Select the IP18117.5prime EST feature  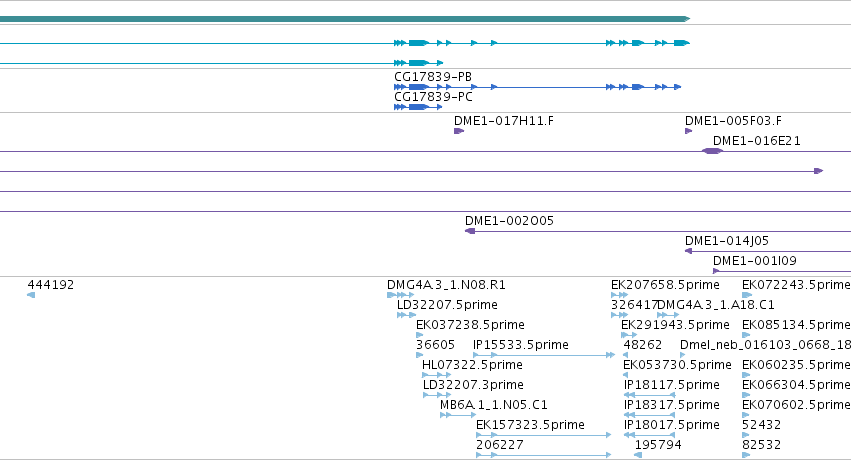click(x=650, y=395)
